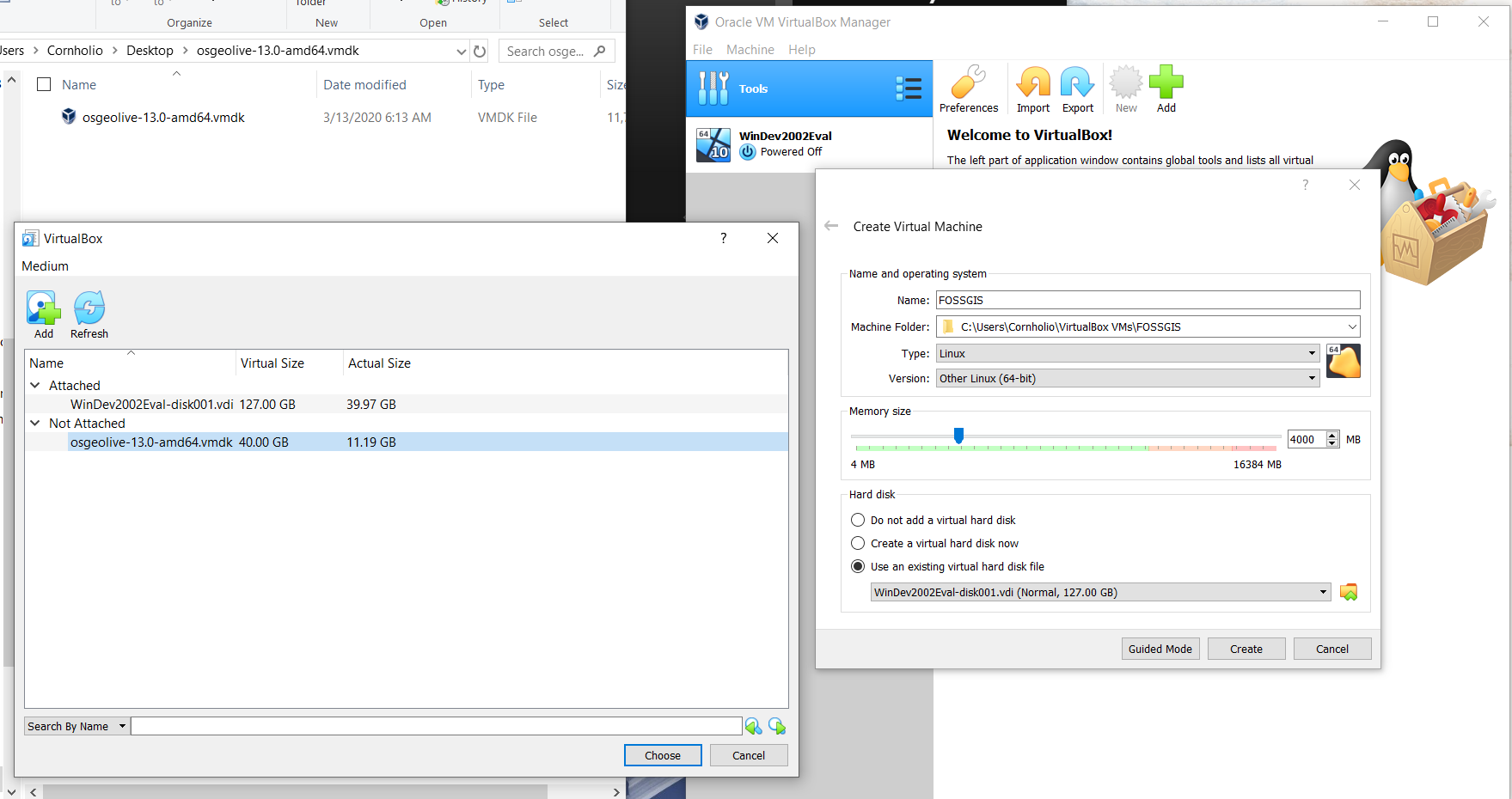Click the help question mark in Create VM dialog
The height and width of the screenshot is (799, 1512).
point(1306,185)
